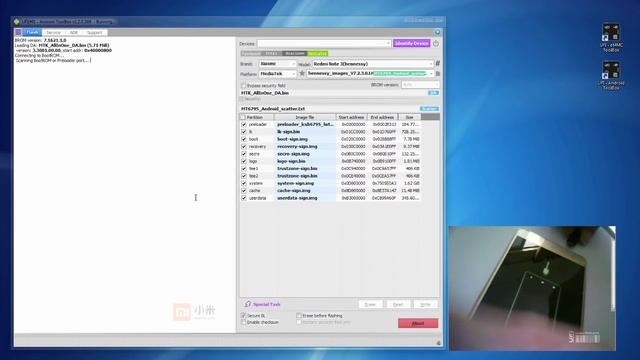Viewport: 640px width, 360px height.
Task: Open the Platform dropdown showing MediaTek
Action: [278, 74]
